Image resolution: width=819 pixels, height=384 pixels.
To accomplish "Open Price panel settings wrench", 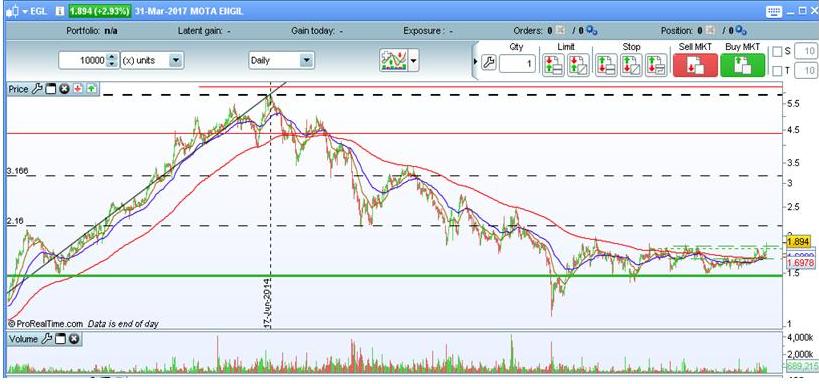I will (x=37, y=89).
